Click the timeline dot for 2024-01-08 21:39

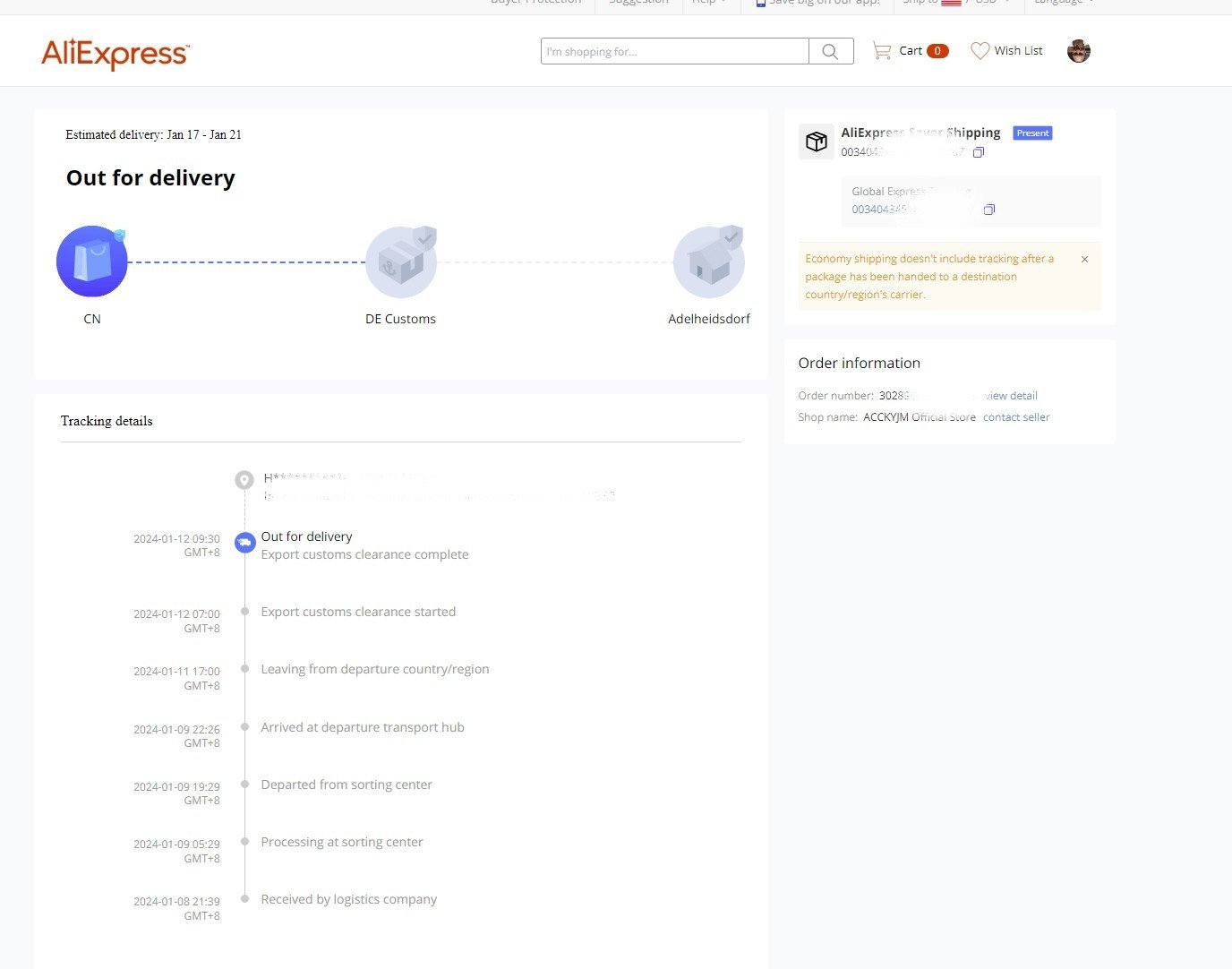click(244, 899)
